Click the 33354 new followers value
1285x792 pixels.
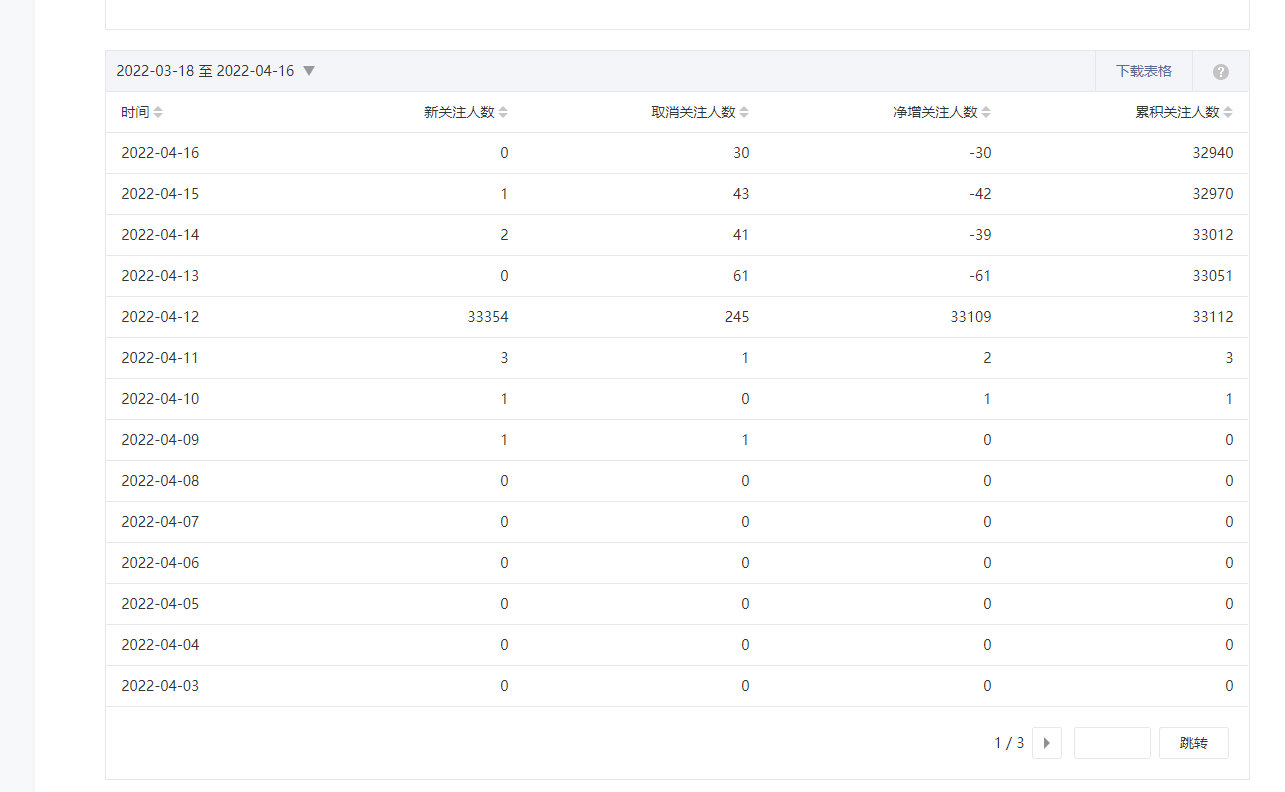tap(487, 317)
